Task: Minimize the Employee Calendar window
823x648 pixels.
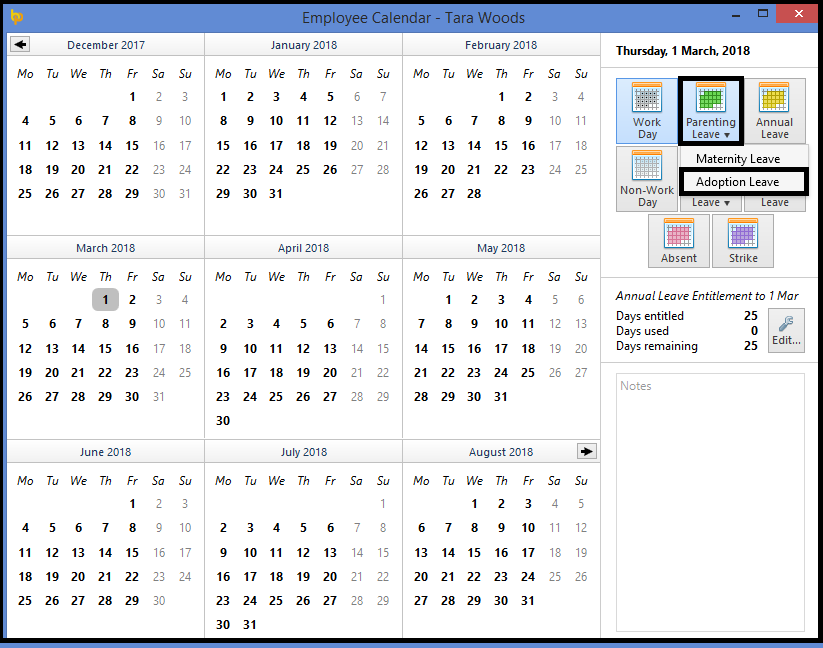Action: (x=736, y=16)
